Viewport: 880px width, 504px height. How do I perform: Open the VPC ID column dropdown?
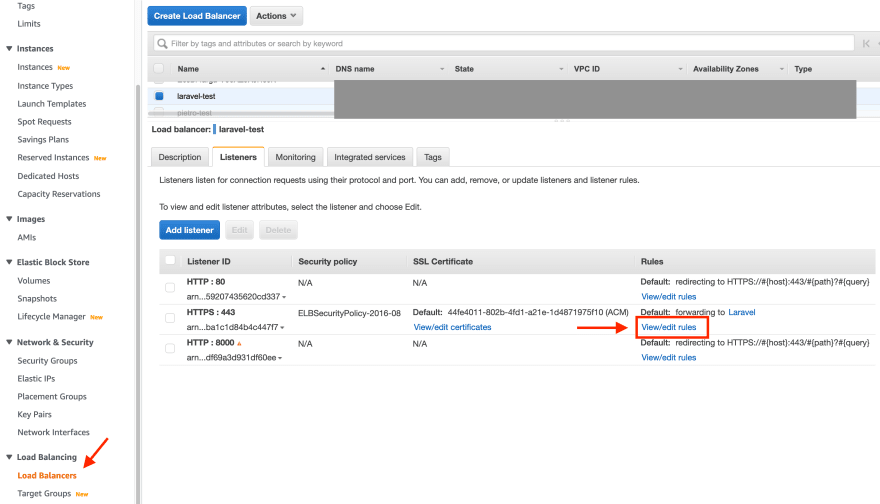pos(680,69)
